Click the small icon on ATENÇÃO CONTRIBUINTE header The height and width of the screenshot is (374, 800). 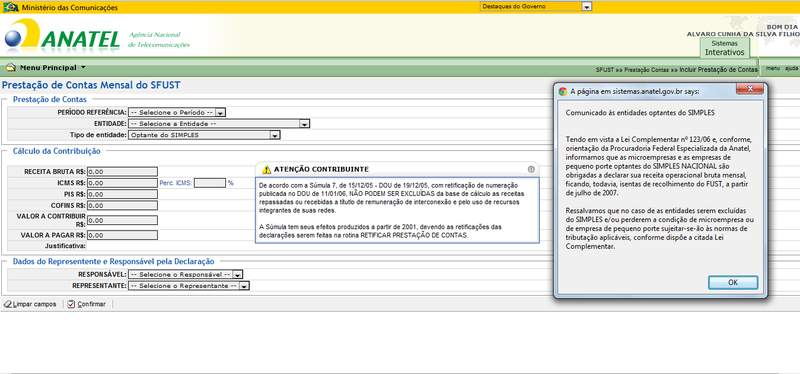tap(531, 169)
